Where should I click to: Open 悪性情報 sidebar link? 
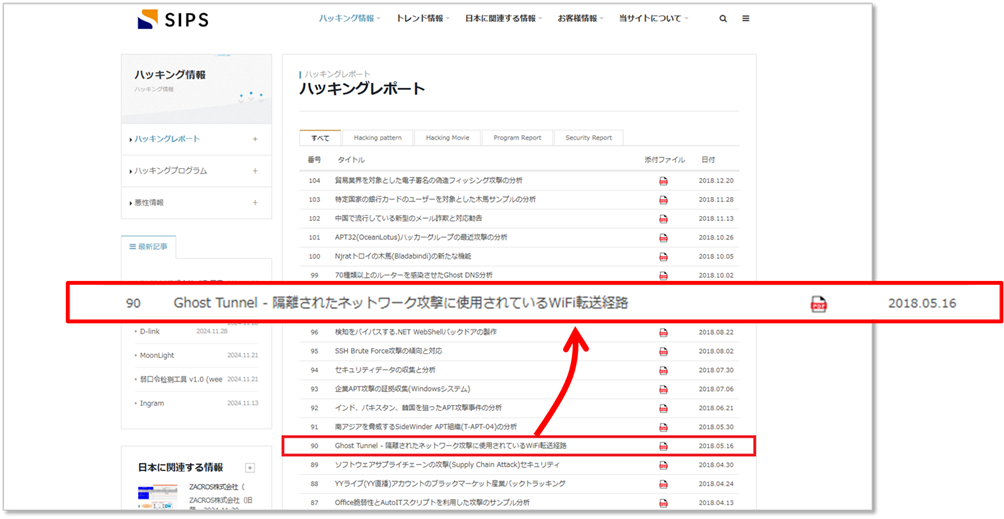(x=149, y=203)
